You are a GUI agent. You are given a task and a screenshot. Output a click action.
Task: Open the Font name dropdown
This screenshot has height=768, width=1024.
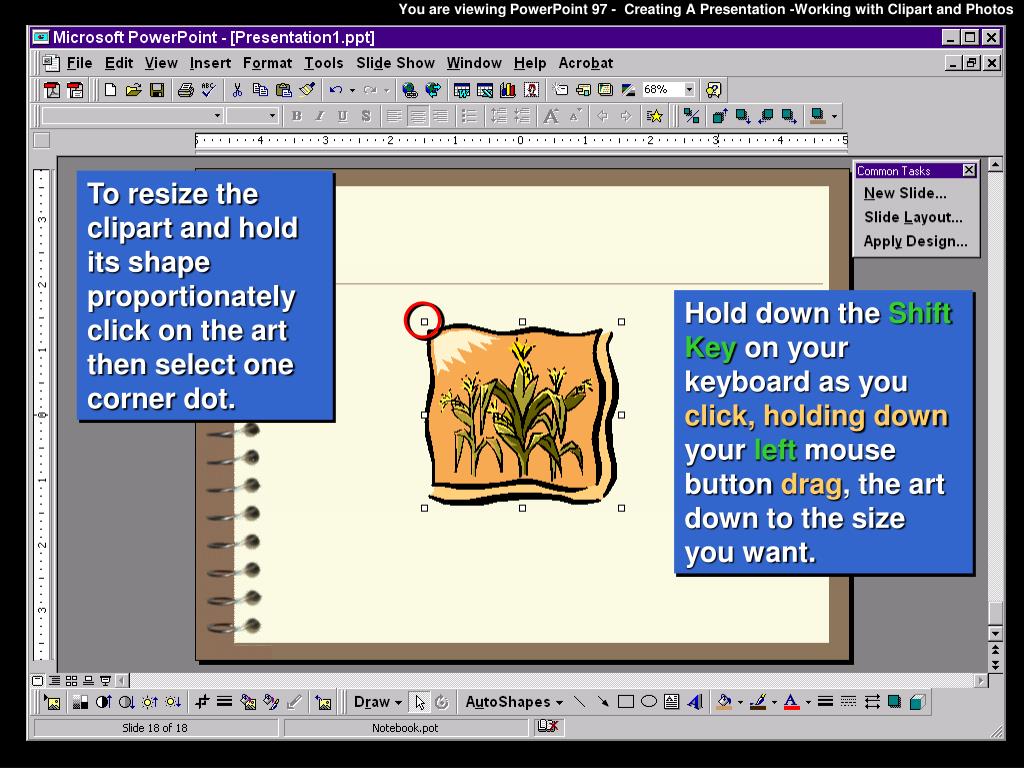pos(217,116)
